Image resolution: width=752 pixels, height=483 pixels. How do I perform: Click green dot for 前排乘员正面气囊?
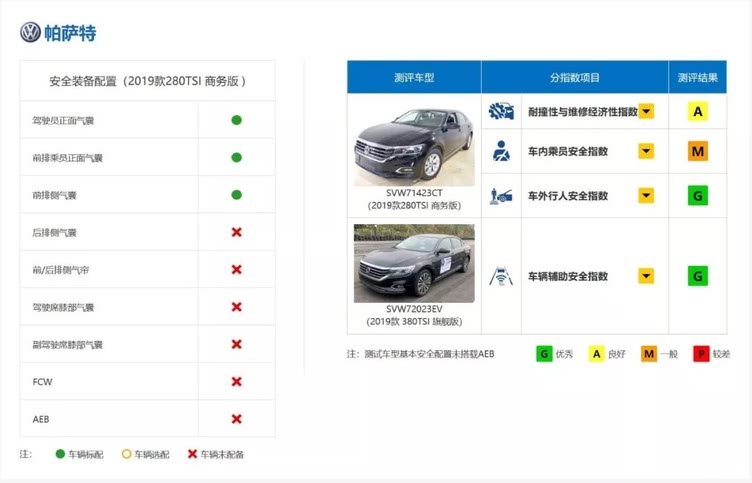tap(236, 157)
